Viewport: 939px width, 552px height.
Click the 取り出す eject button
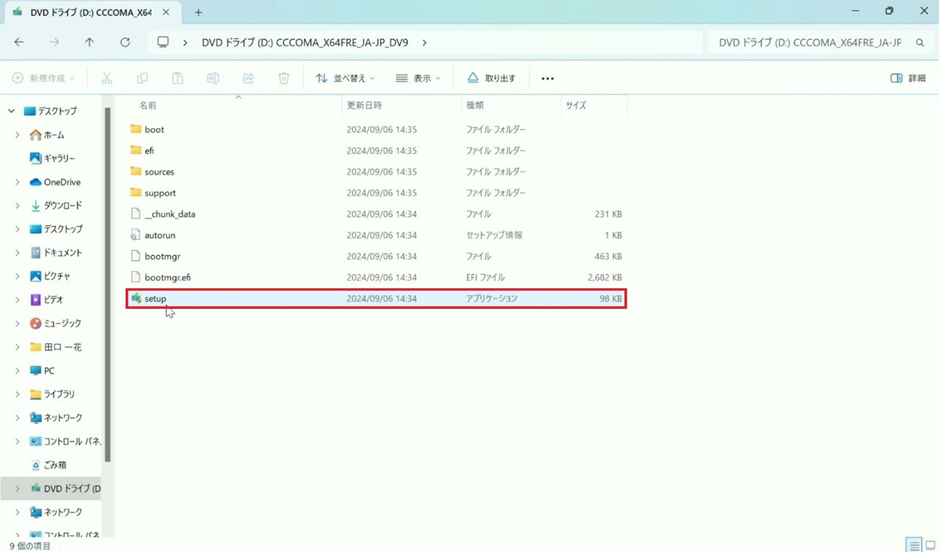coord(491,78)
